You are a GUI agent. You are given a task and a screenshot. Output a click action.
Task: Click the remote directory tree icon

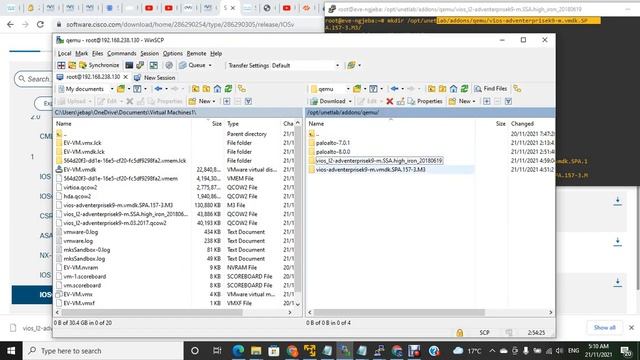pyautogui.click(x=518, y=89)
